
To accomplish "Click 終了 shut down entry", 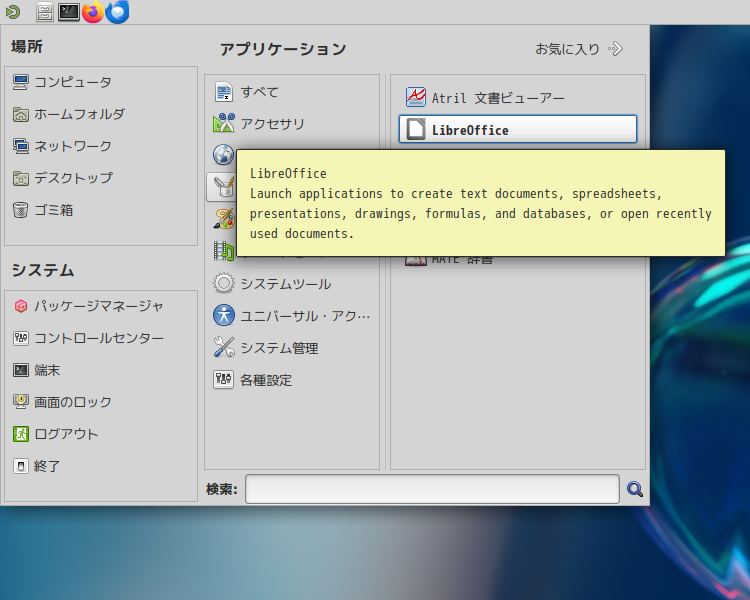I will click(x=36, y=466).
